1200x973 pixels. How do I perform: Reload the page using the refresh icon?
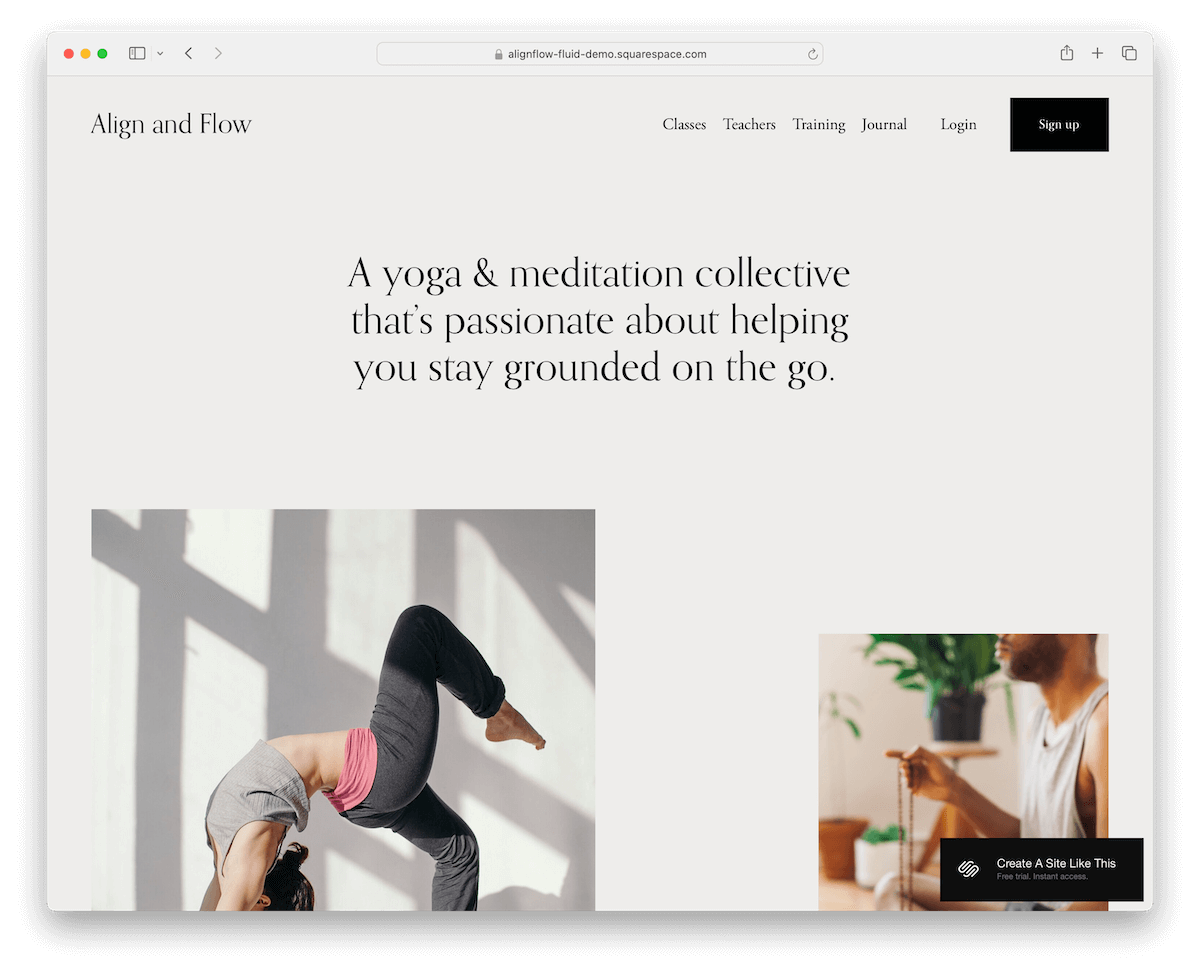[813, 54]
